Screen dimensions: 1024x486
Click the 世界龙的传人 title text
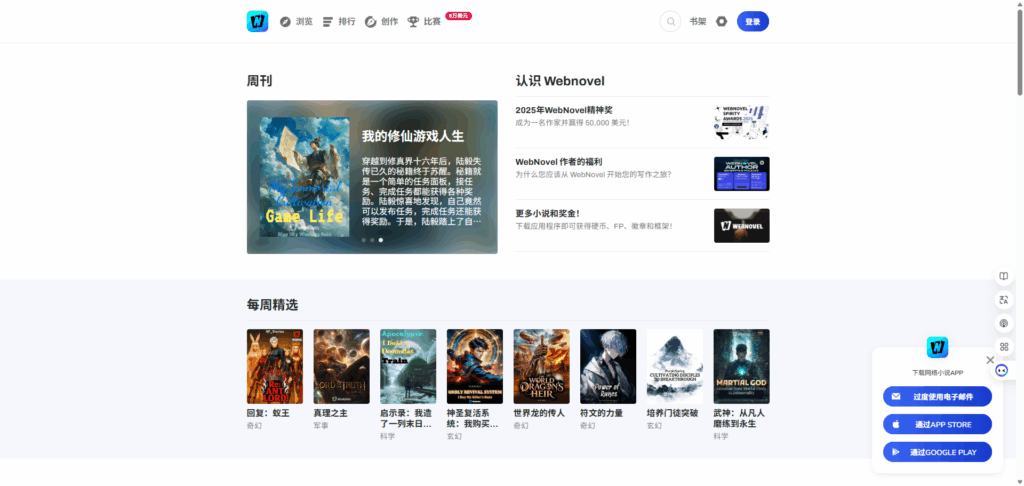pos(539,413)
